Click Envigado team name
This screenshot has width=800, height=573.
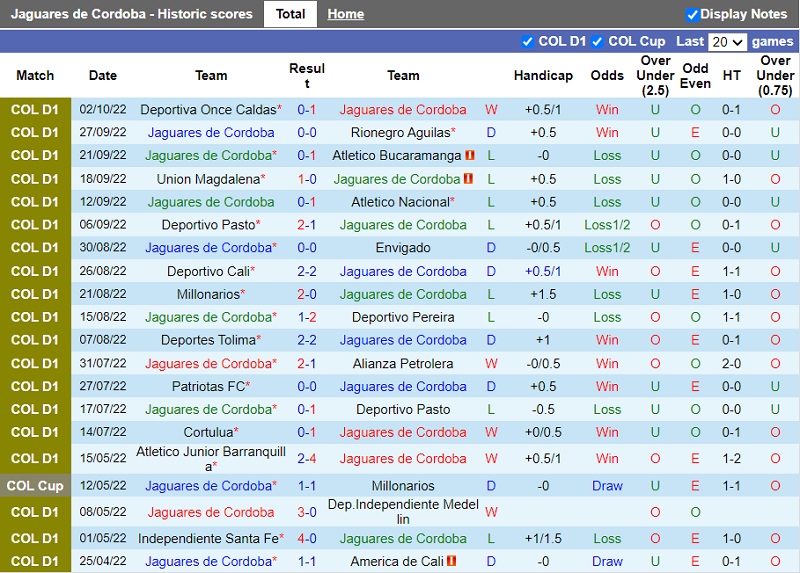(403, 247)
